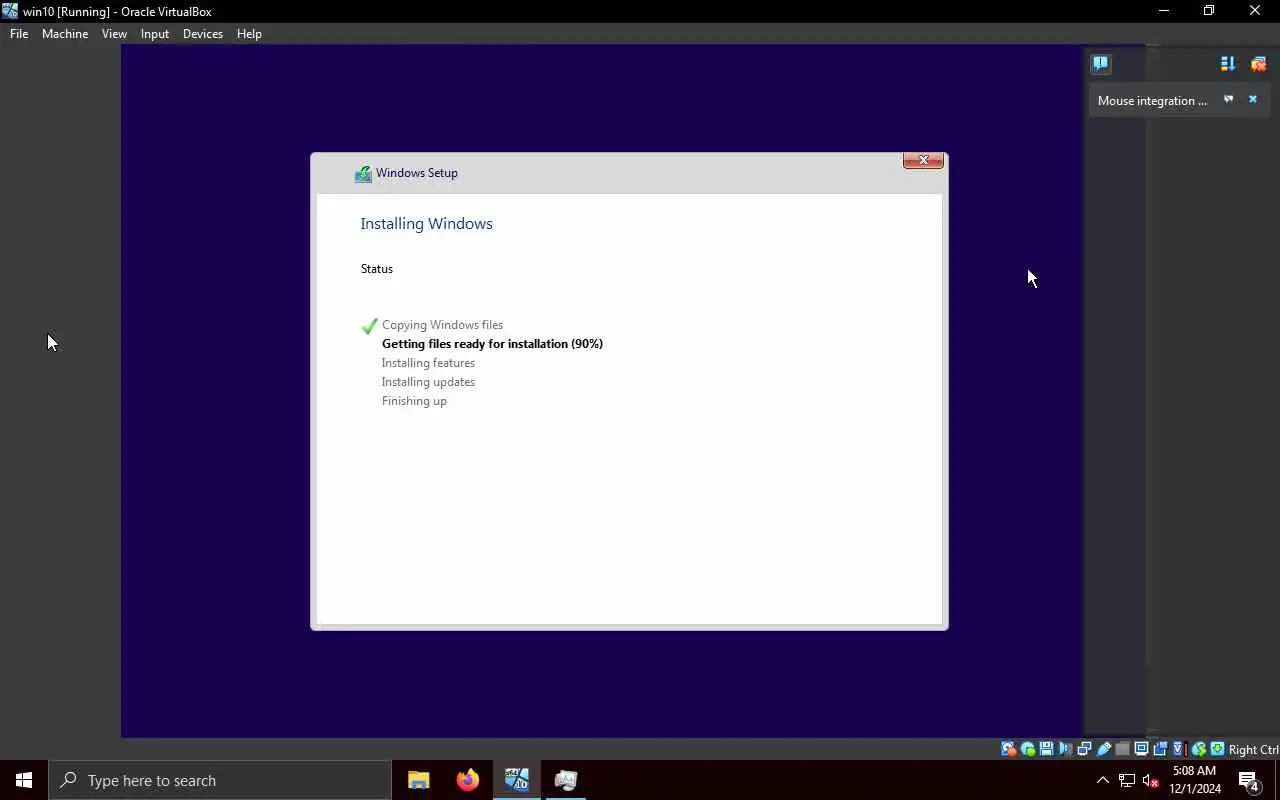Image resolution: width=1280 pixels, height=800 pixels.
Task: Expand the Mouse integration notification details
Action: pyautogui.click(x=1229, y=100)
